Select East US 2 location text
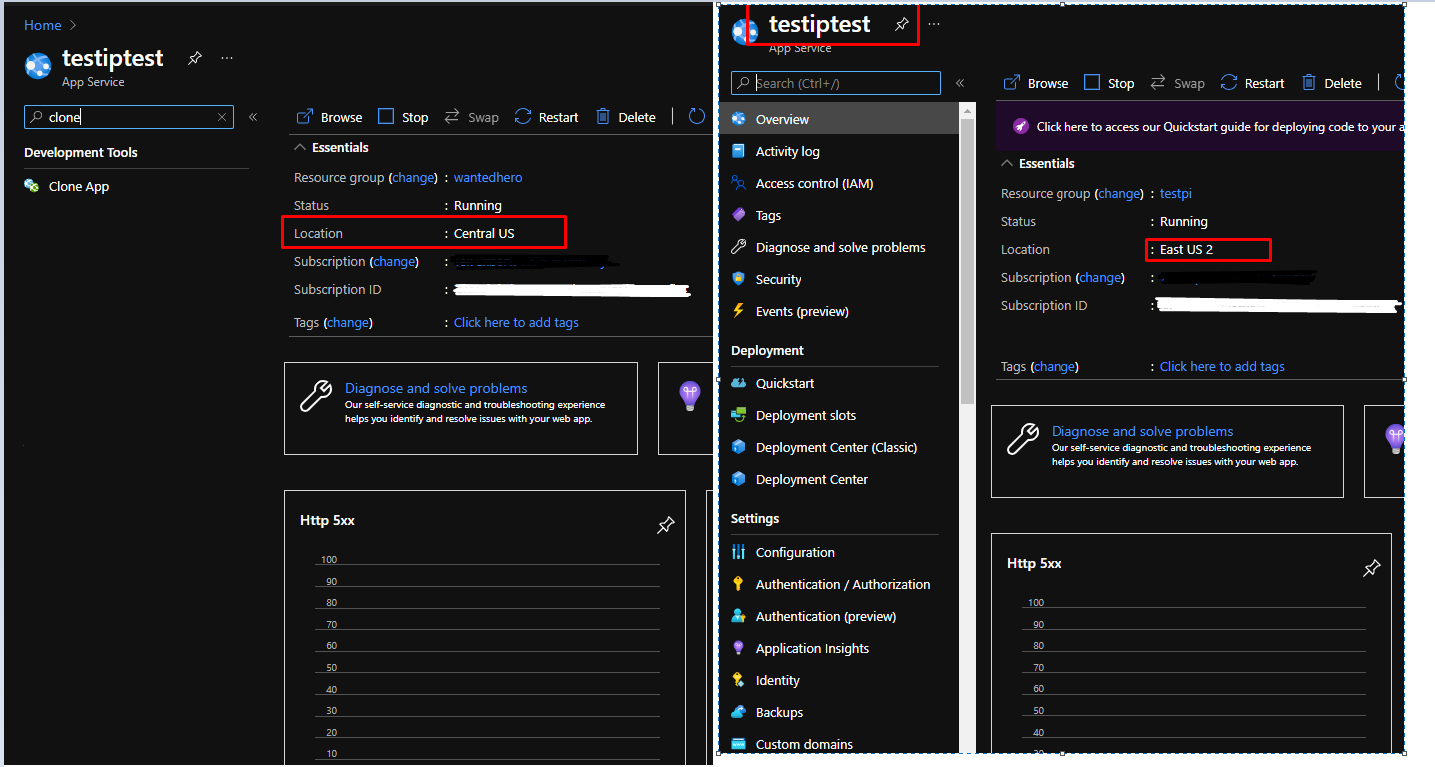The image size is (1435, 767). [1186, 249]
